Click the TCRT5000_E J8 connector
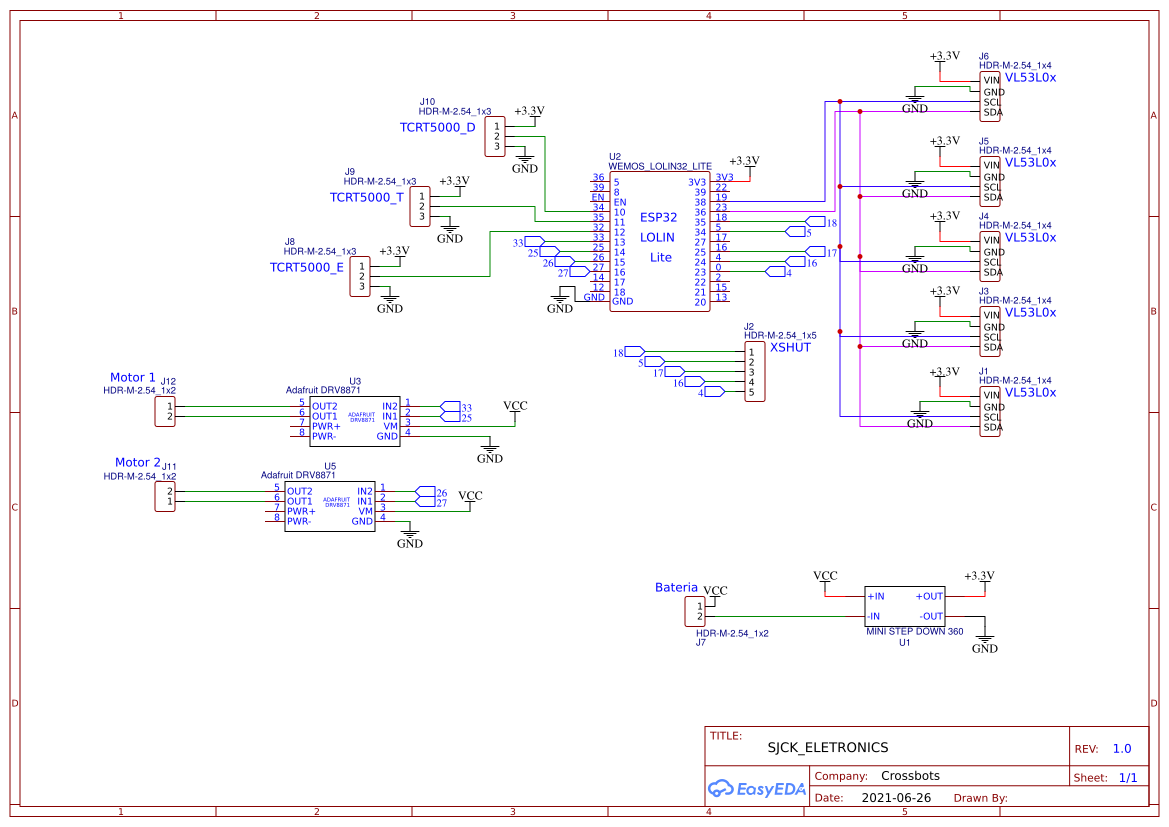1169x827 pixels. pyautogui.click(x=360, y=277)
